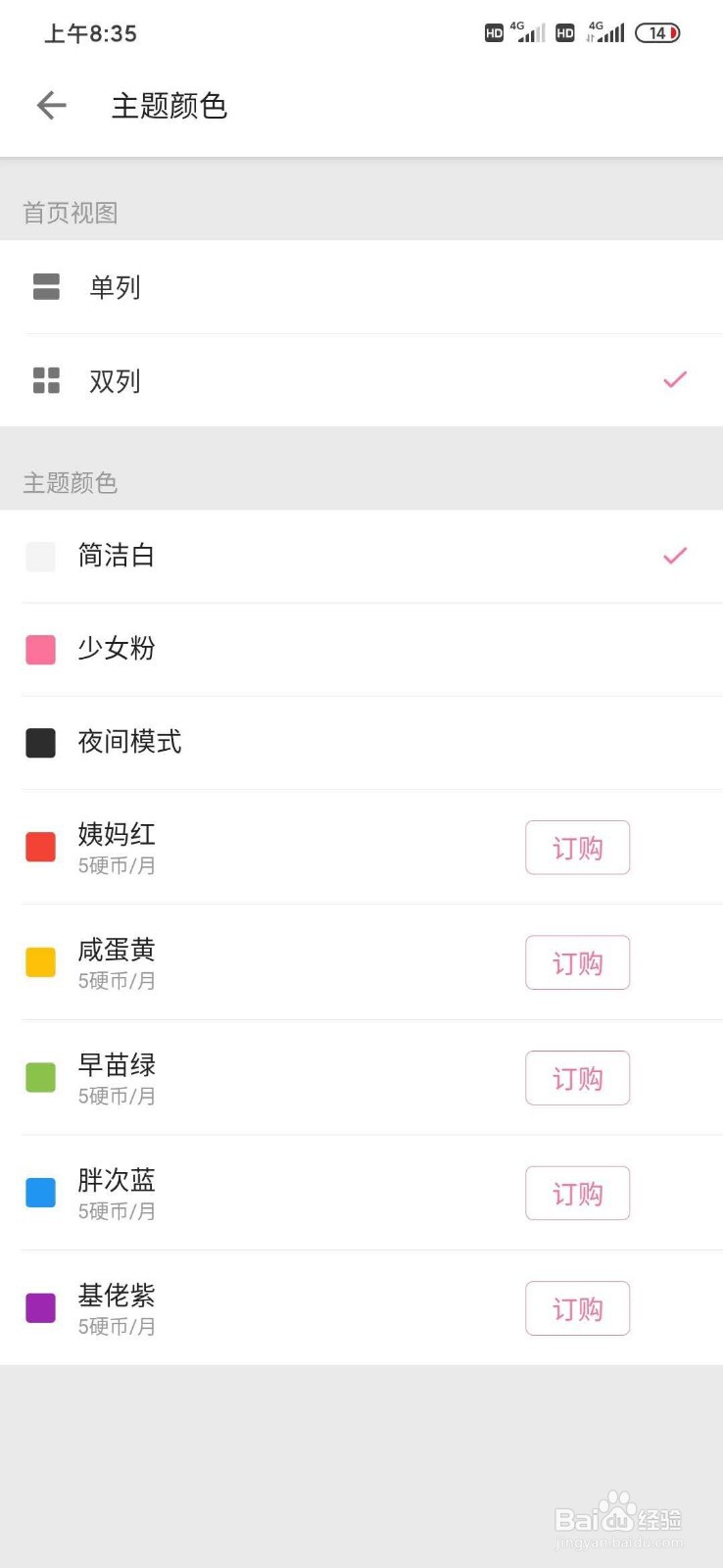Select the 单列 view option

click(361, 287)
